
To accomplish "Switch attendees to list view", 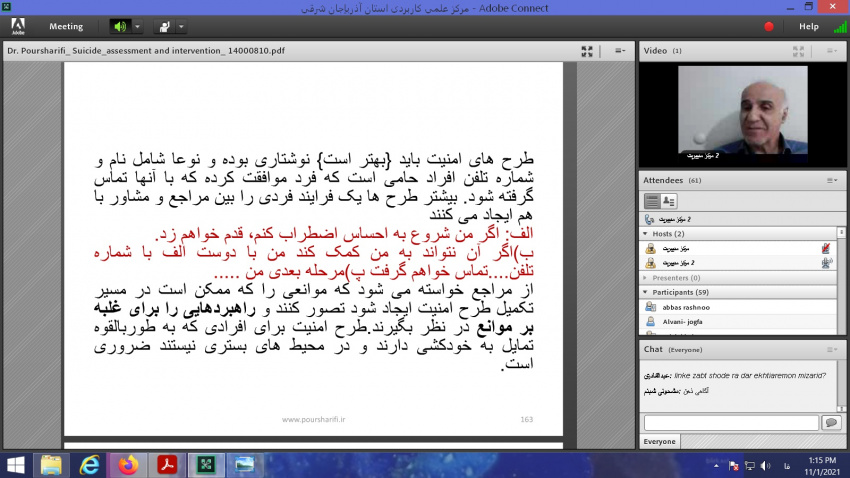I will 652,201.
